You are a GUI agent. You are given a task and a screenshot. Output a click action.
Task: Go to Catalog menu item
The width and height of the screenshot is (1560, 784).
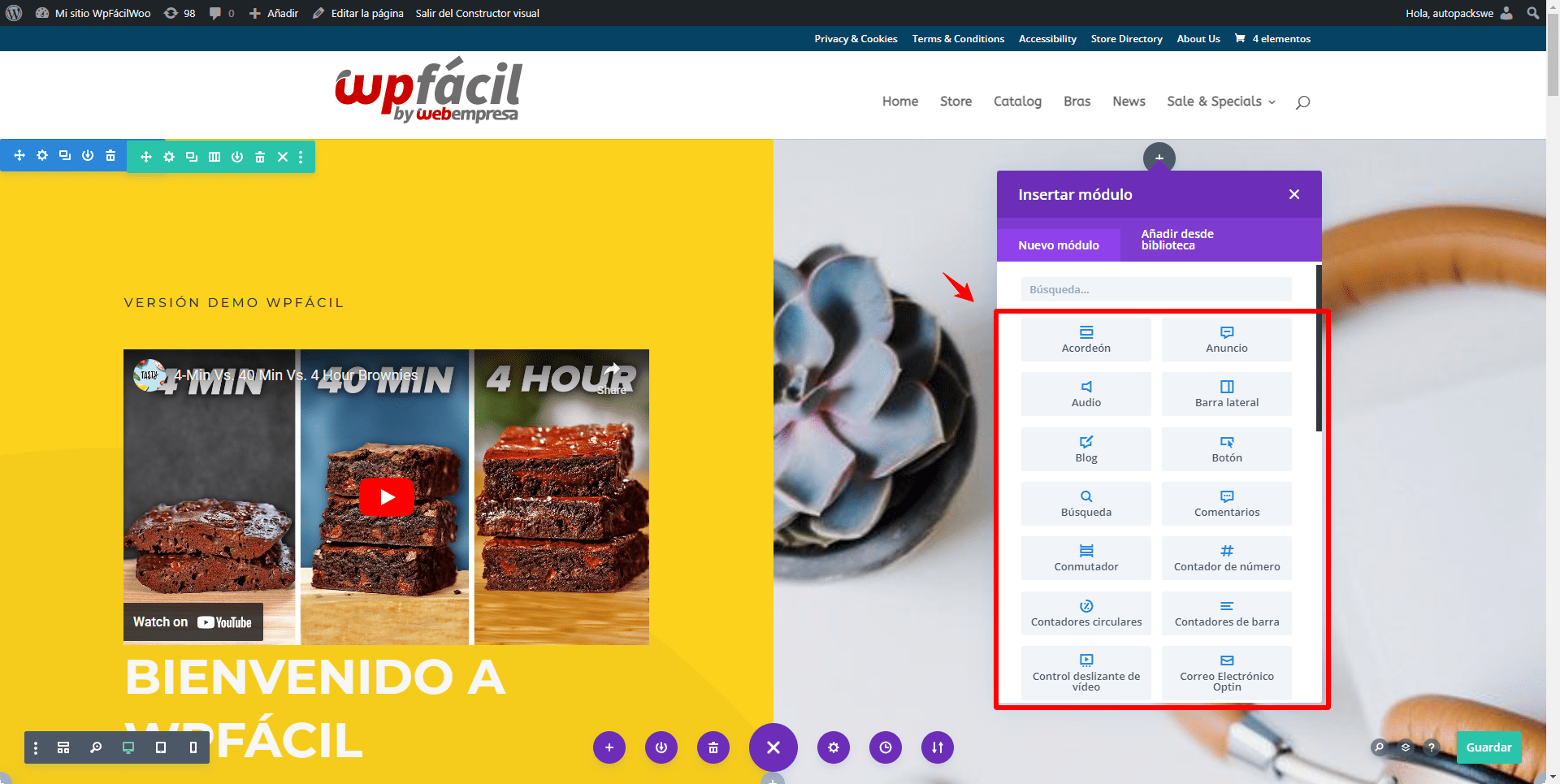(1017, 102)
